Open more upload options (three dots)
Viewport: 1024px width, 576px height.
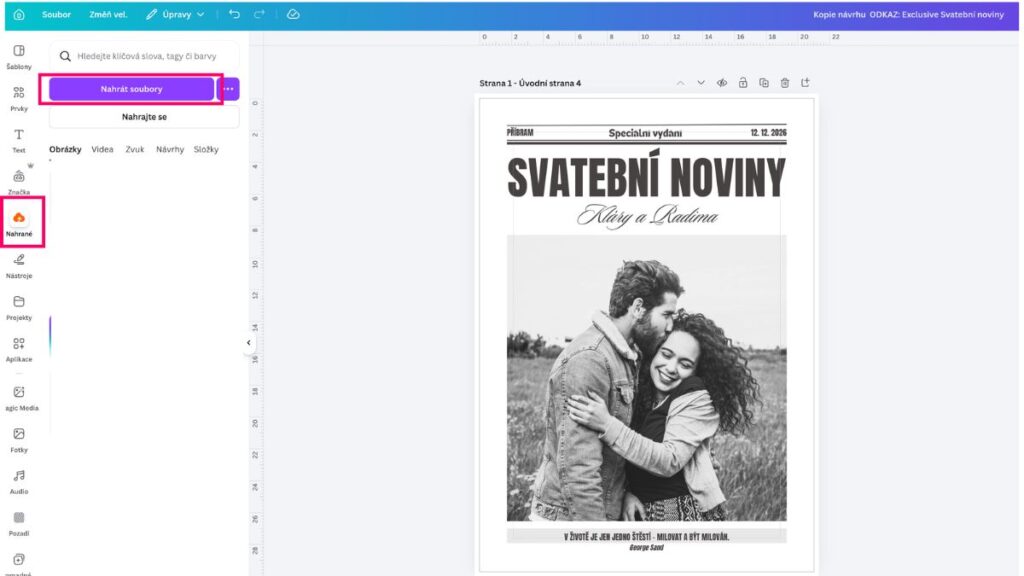(229, 89)
